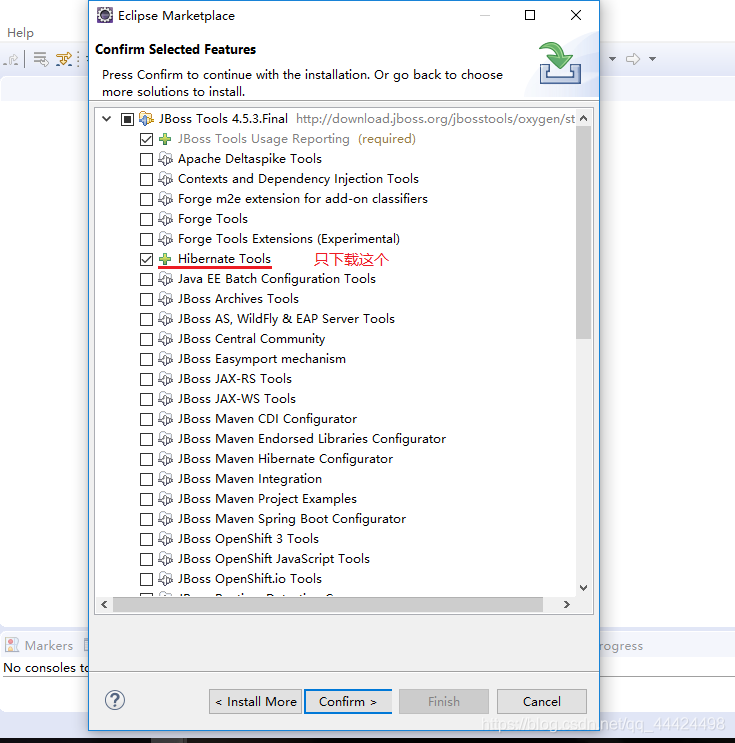
Task: Enable Contexts and Dependency Injection Tools
Action: coord(146,179)
